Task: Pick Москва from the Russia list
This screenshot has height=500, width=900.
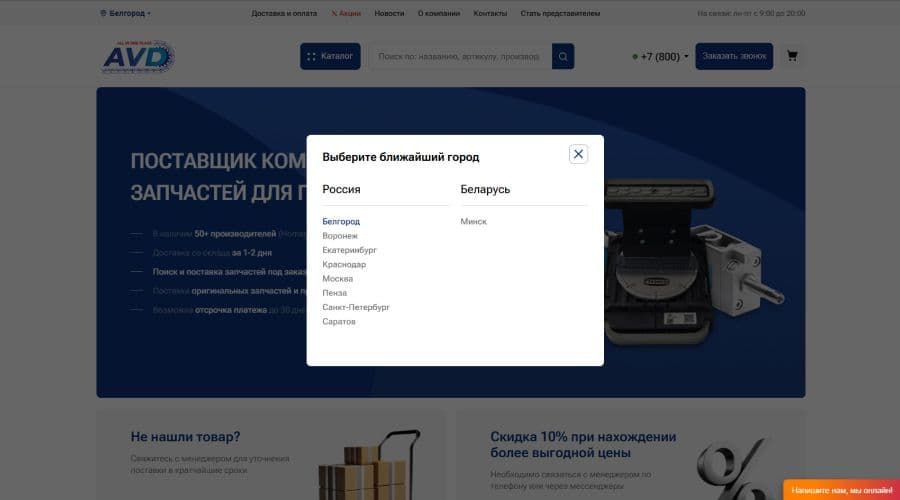Action: point(337,279)
